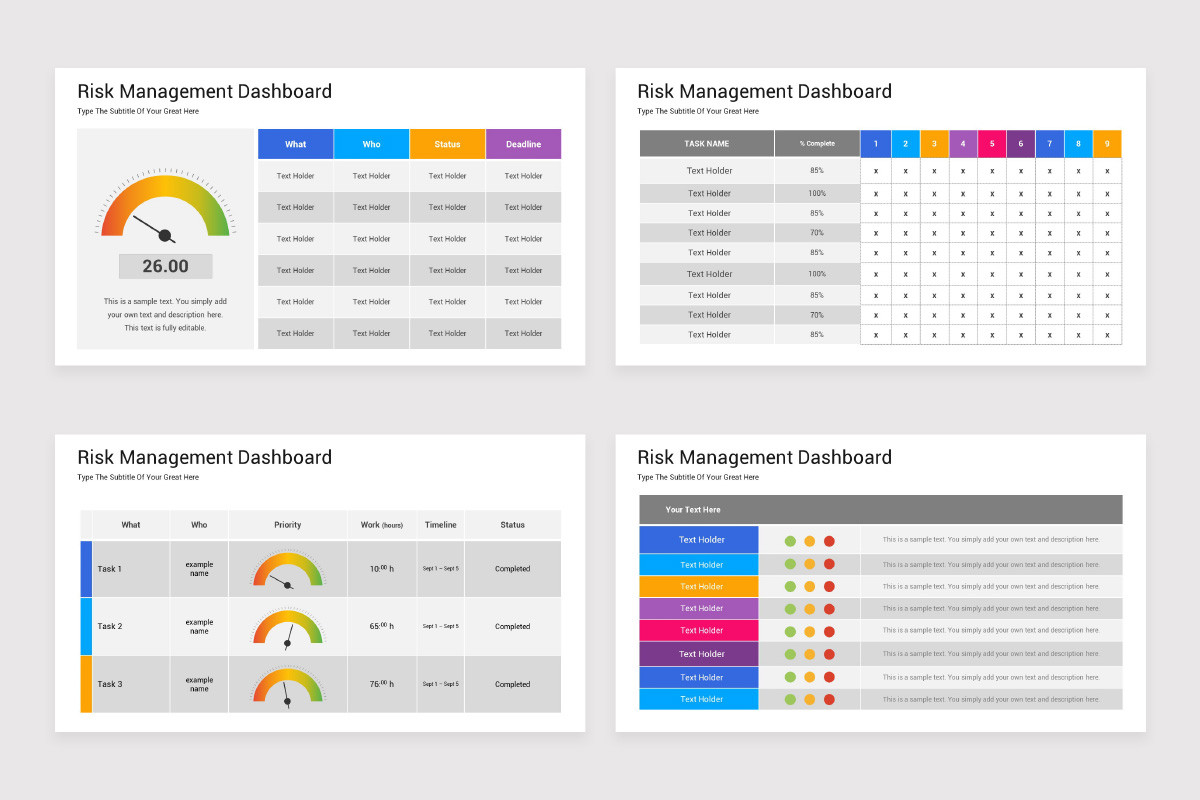
Task: Select the Task 3 priority gauge
Action: pyautogui.click(x=288, y=687)
